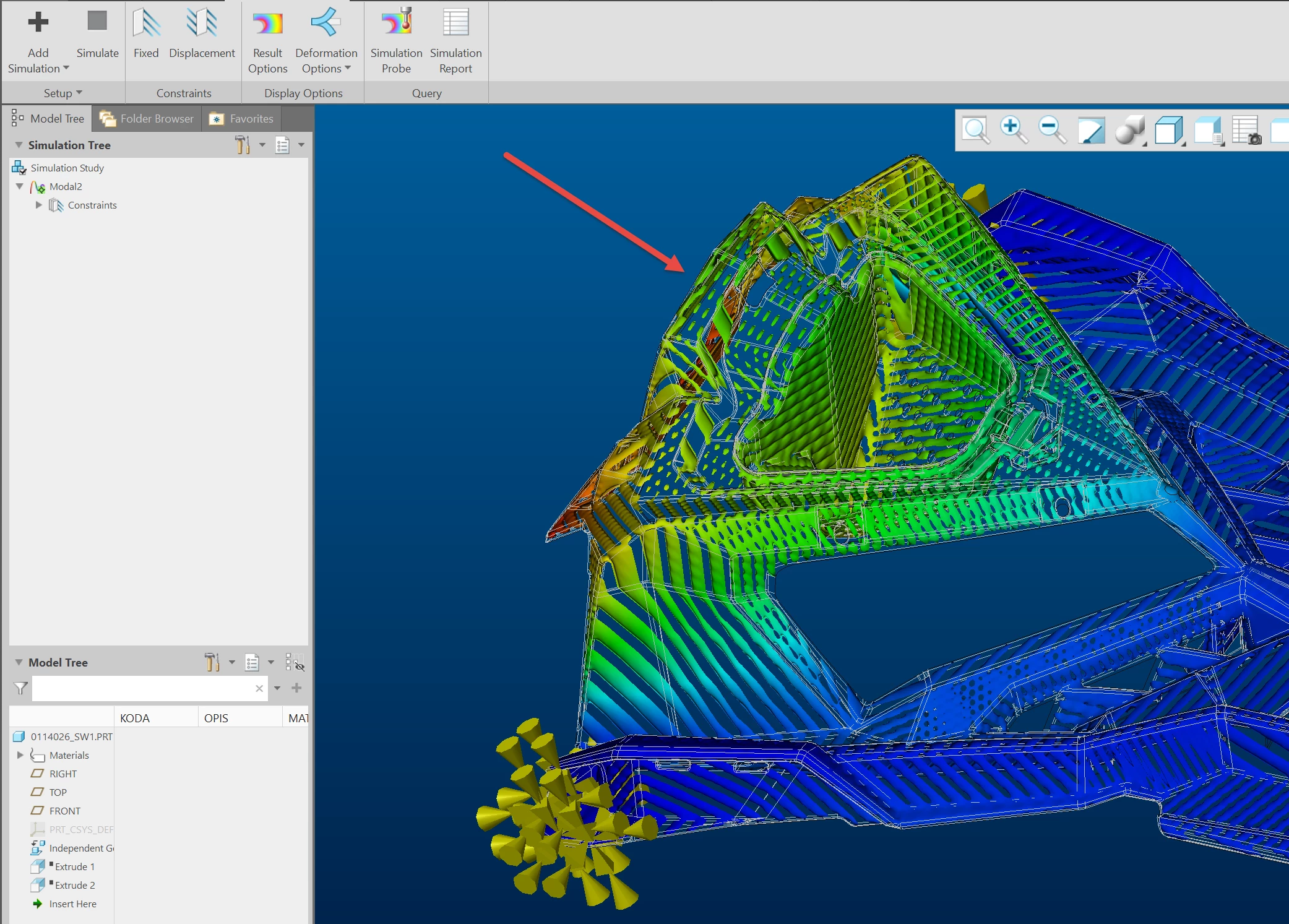Switch to the Folder Browser tab

(x=147, y=119)
